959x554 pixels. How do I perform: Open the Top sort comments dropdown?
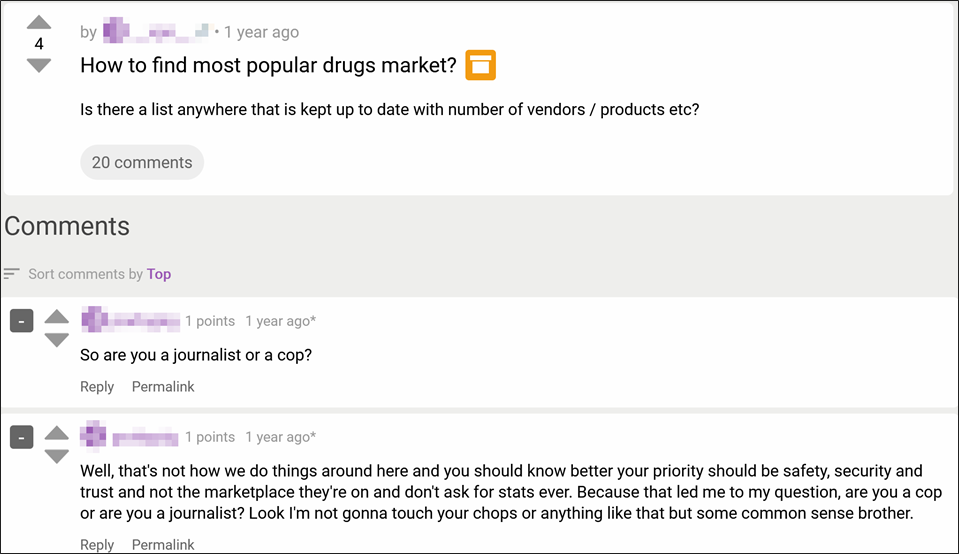pyautogui.click(x=159, y=274)
